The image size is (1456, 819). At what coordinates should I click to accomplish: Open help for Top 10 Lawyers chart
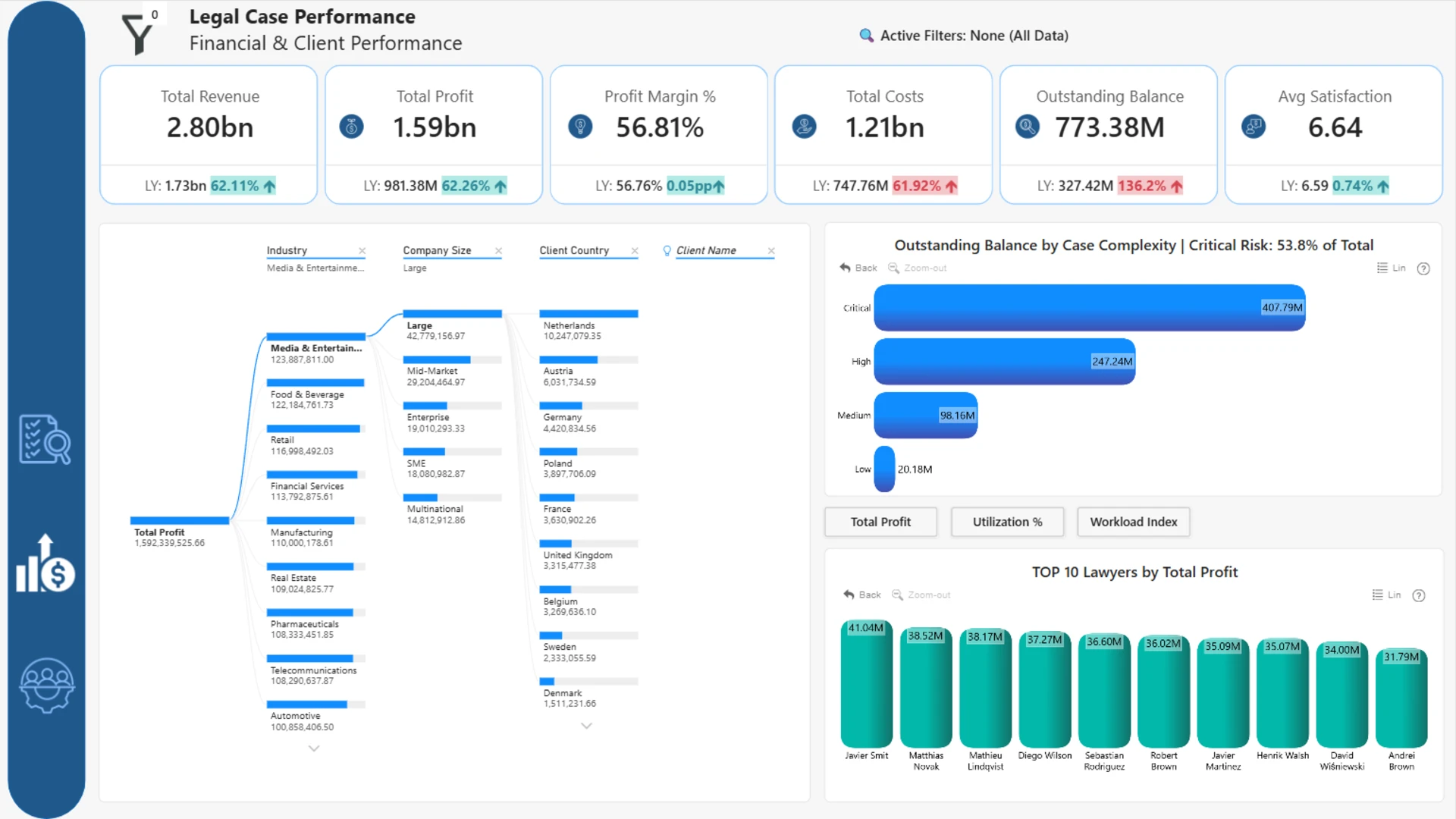tap(1419, 595)
